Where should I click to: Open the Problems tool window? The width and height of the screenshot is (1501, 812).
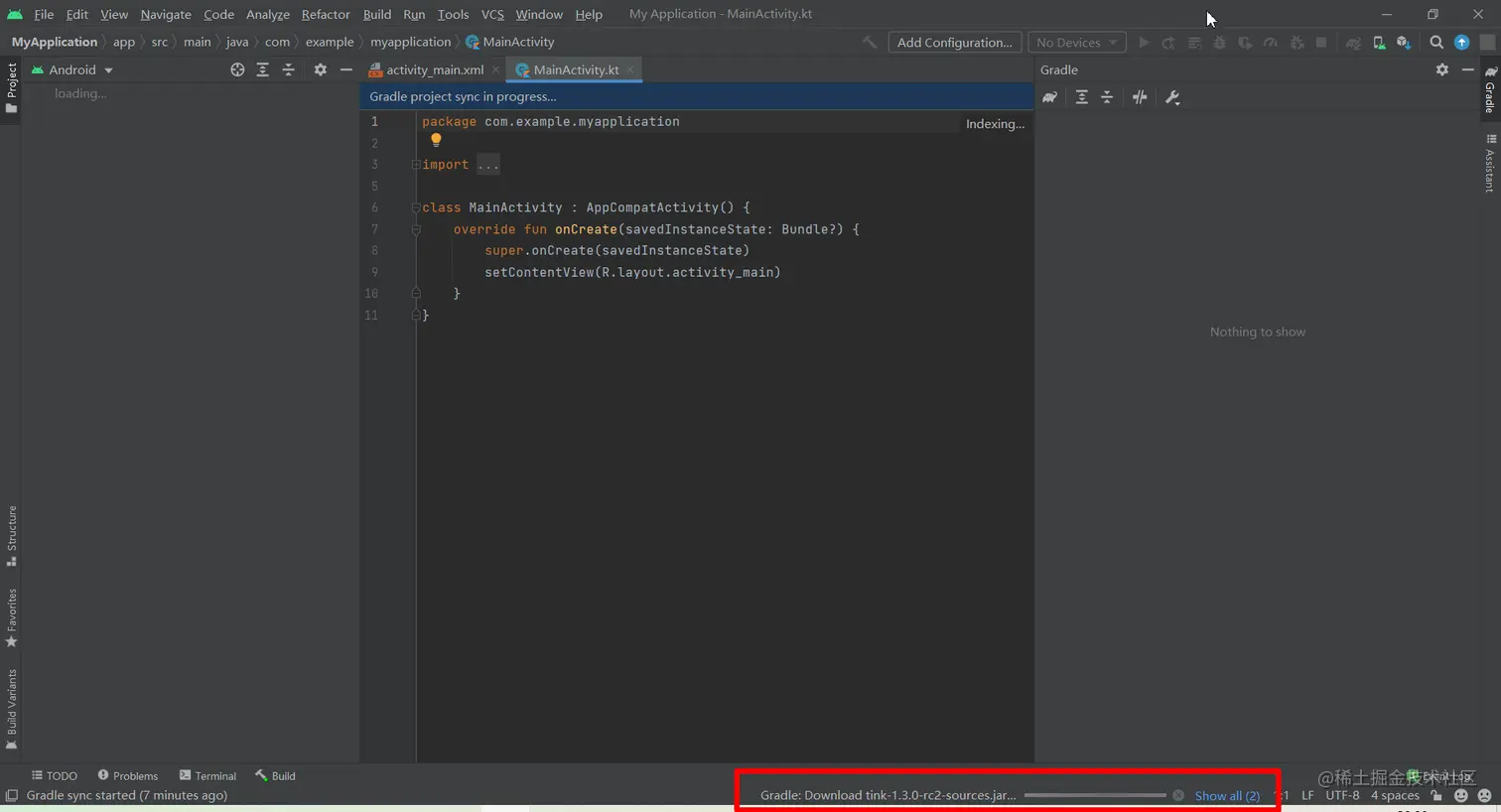point(128,775)
